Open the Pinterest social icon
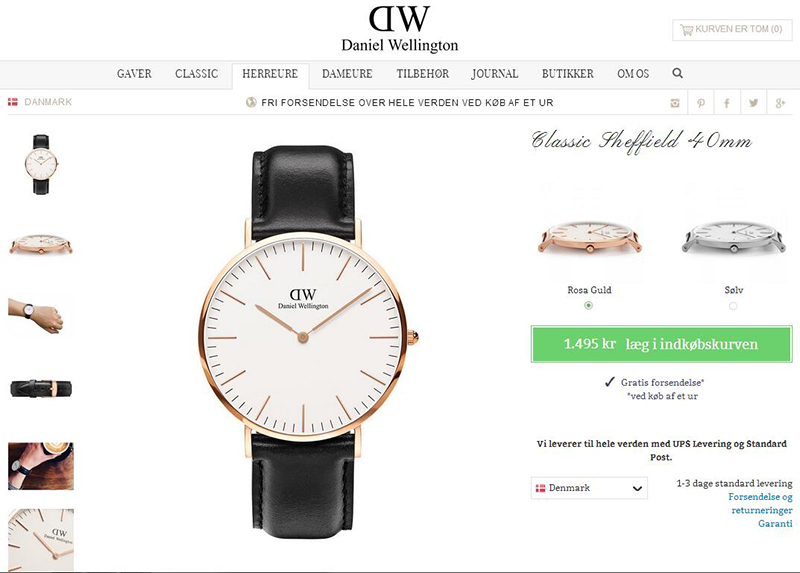 point(701,103)
